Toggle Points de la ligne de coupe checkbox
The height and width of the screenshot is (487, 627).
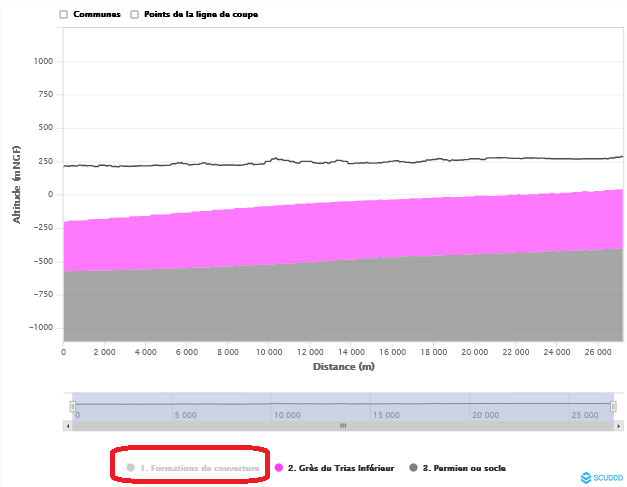pos(135,15)
